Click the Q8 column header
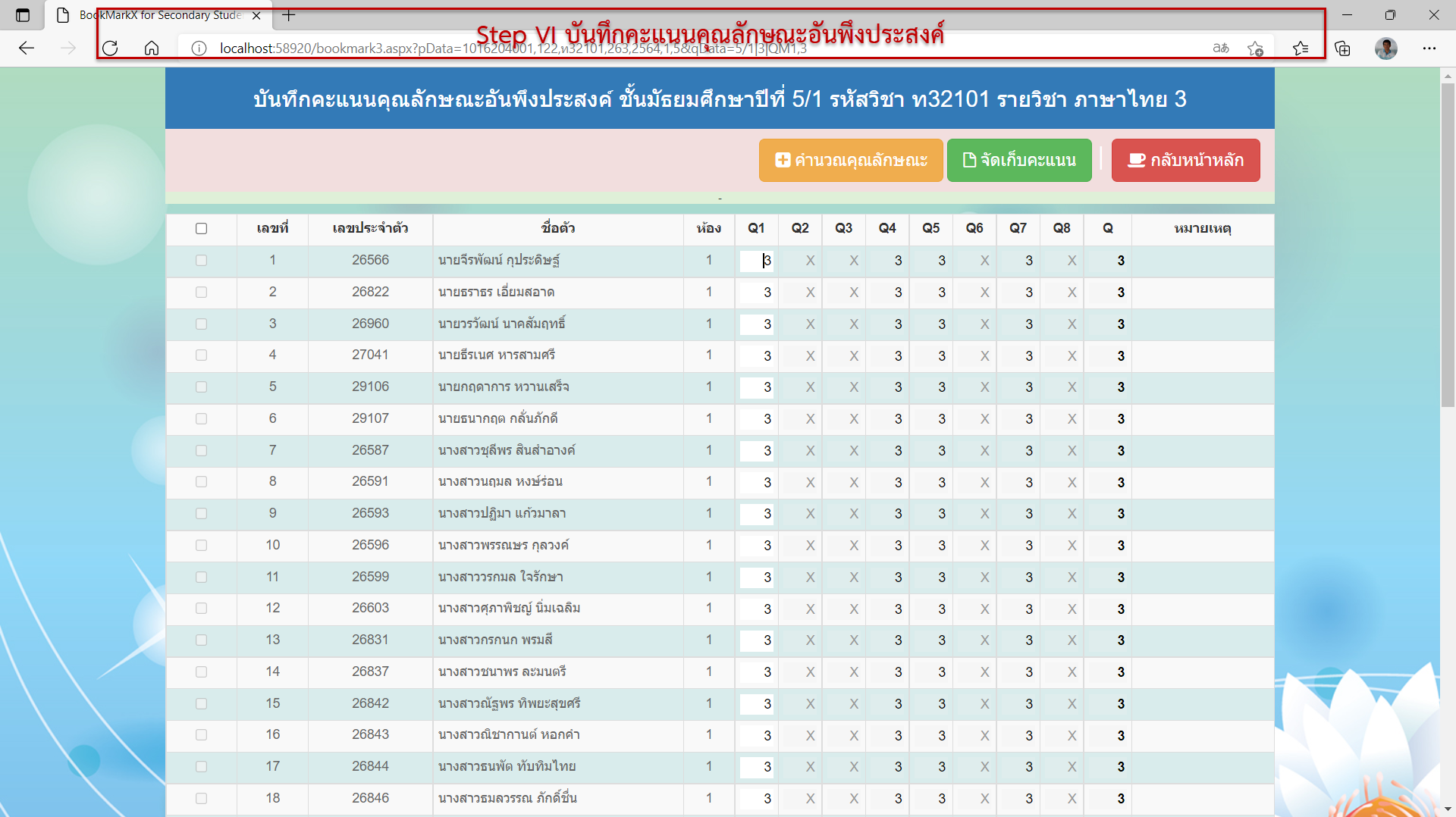The image size is (1456, 817). click(1062, 228)
